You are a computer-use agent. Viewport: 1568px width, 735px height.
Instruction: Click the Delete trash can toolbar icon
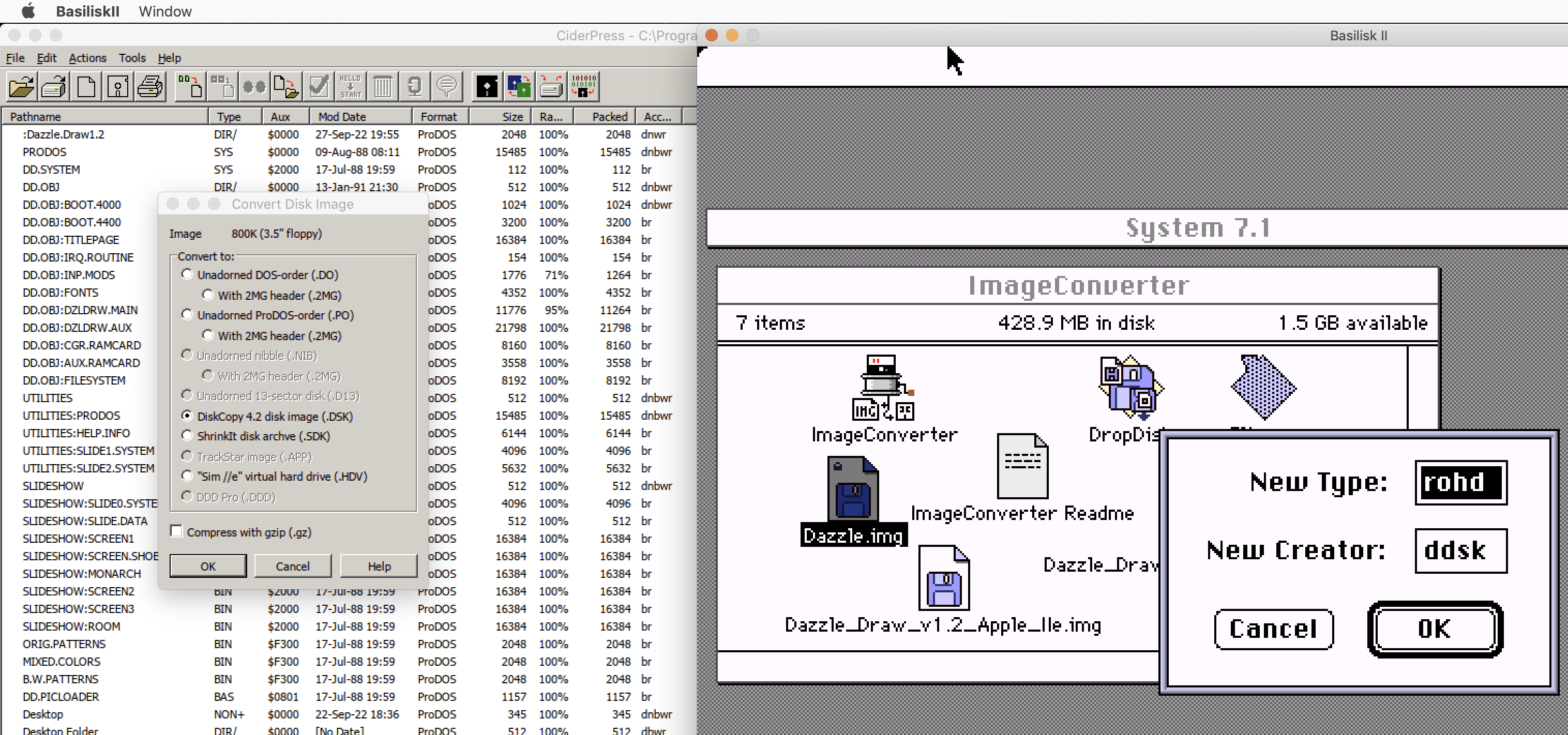[383, 86]
